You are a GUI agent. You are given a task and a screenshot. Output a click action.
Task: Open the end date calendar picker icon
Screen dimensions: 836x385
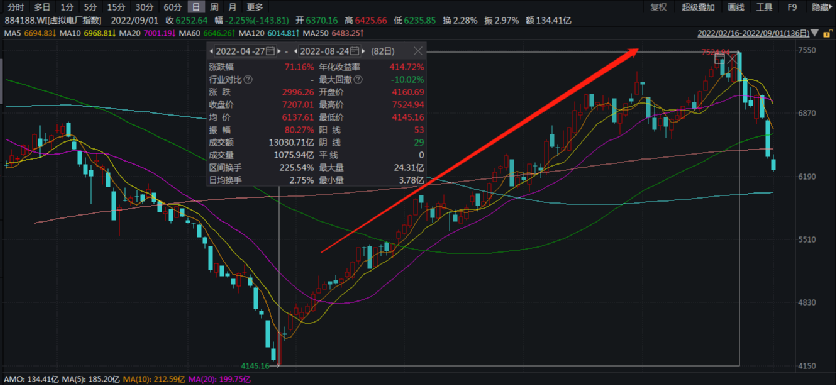point(355,51)
